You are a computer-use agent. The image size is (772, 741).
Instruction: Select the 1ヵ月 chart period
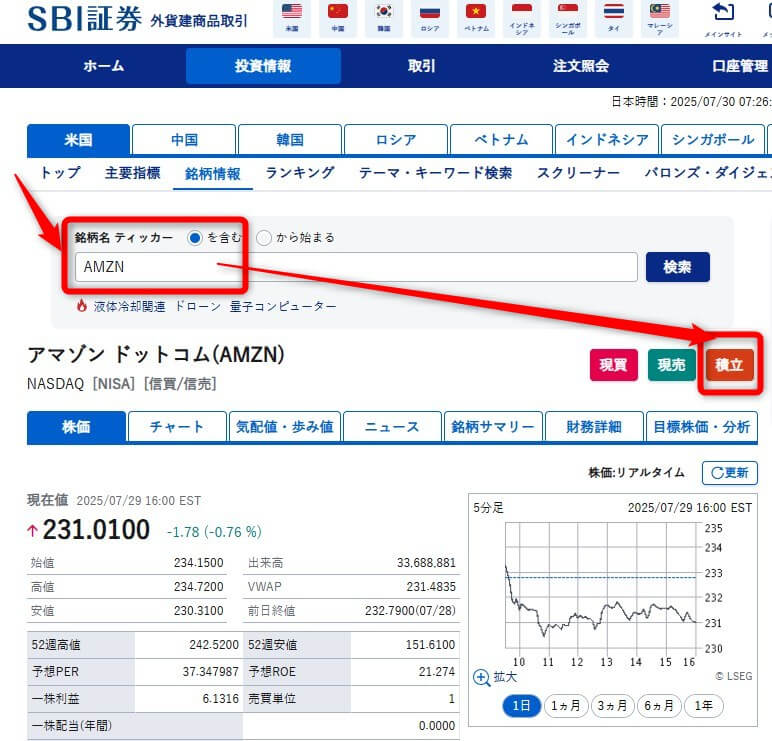tap(566, 706)
